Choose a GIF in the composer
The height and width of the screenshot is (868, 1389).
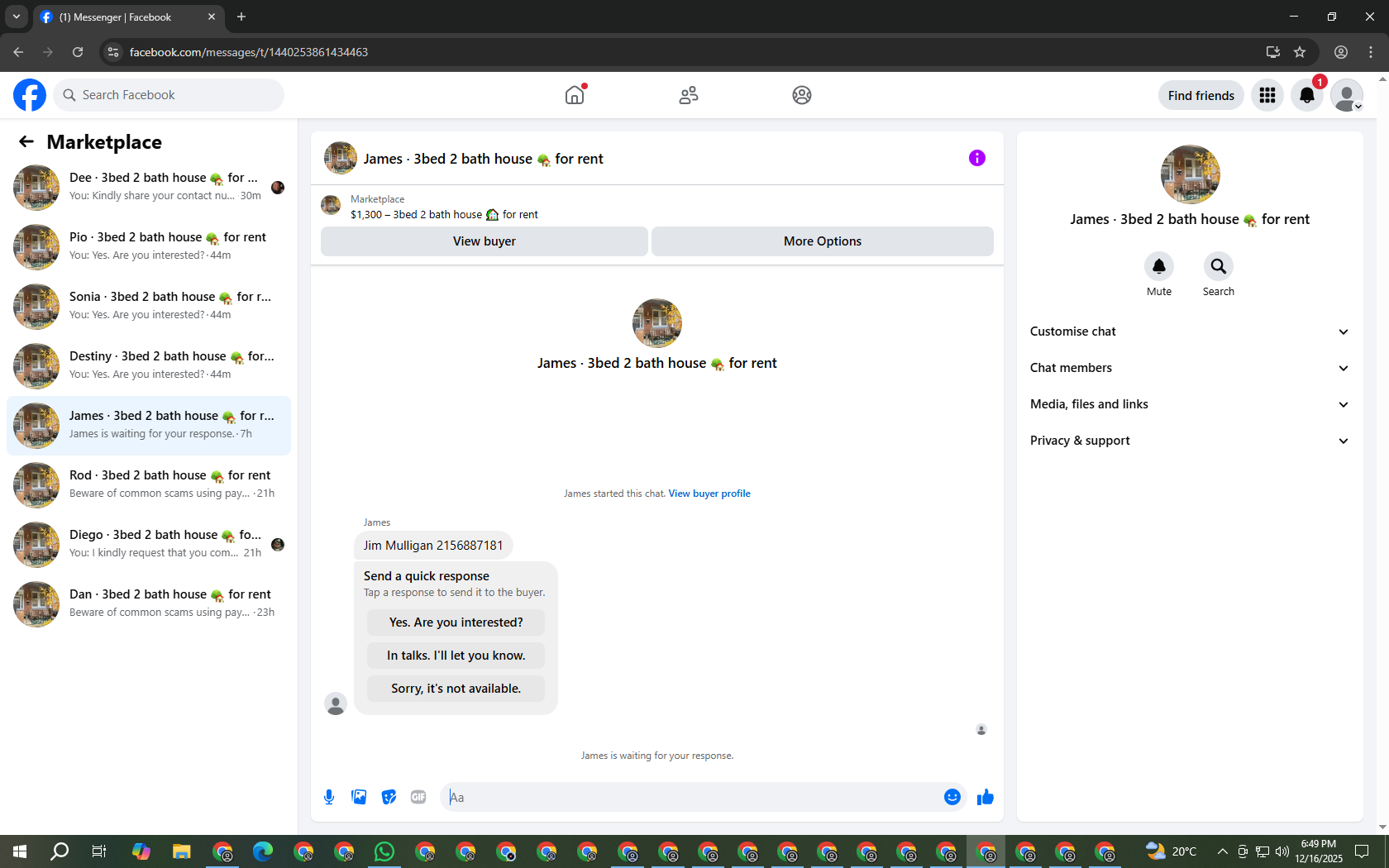418,797
